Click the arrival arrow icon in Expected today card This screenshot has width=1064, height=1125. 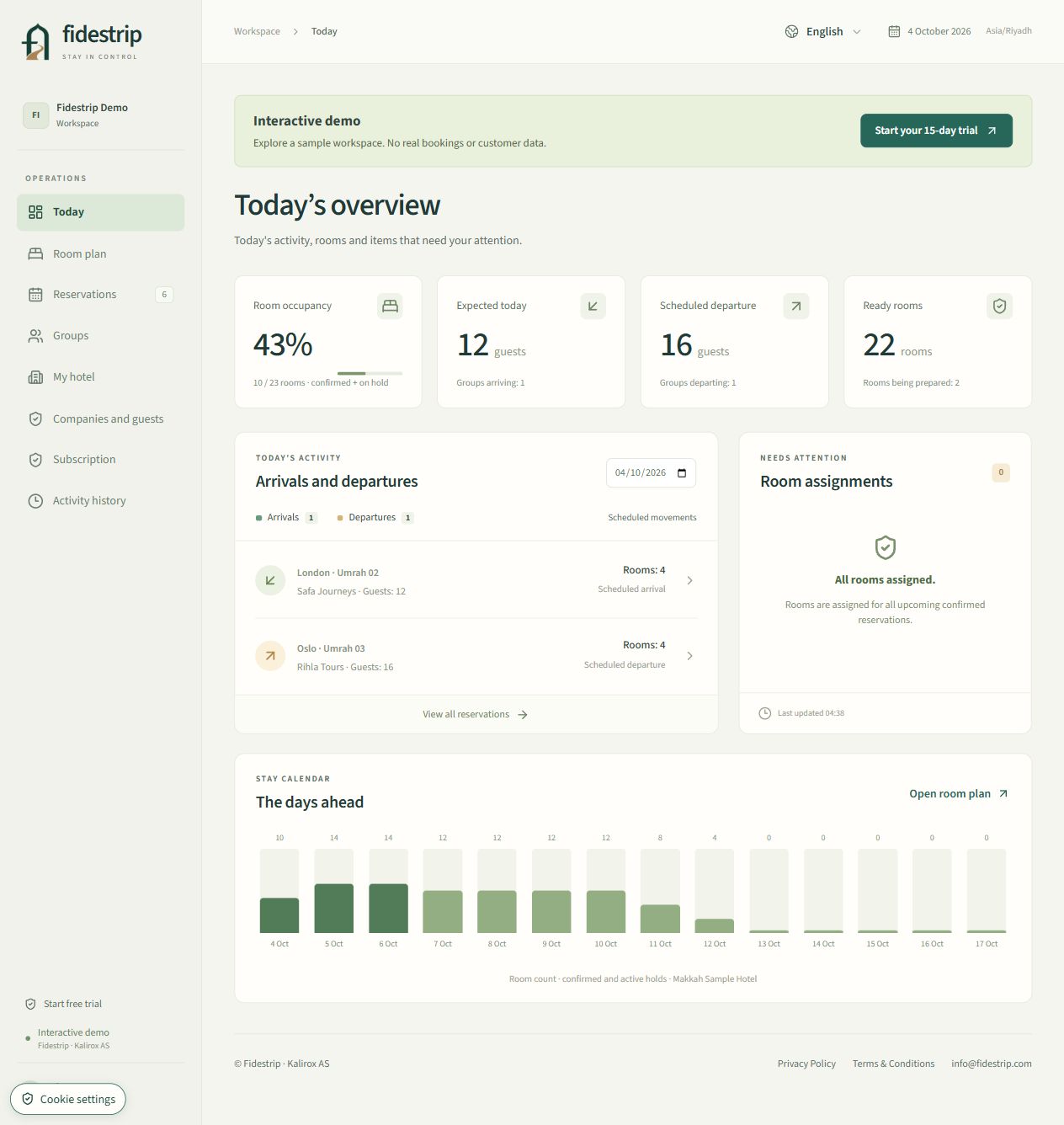pos(593,307)
